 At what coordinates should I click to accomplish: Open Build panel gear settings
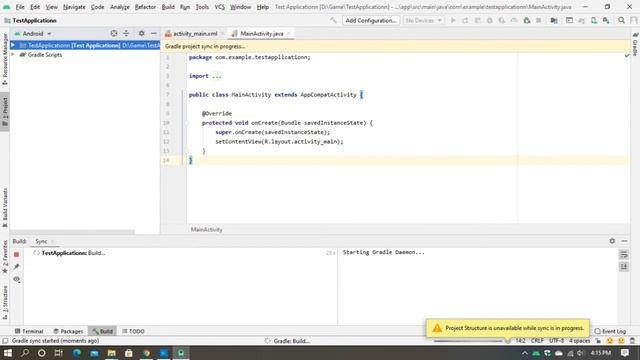[x=612, y=241]
